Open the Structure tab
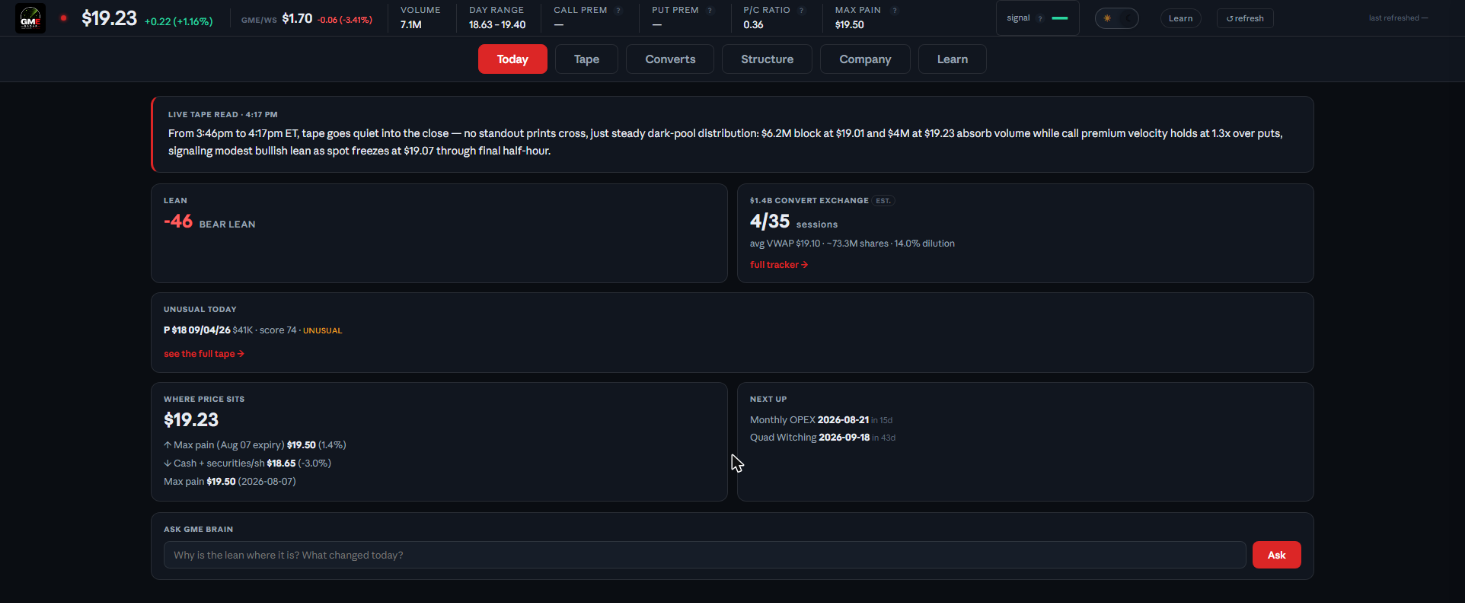The image size is (1465, 603). click(x=767, y=59)
